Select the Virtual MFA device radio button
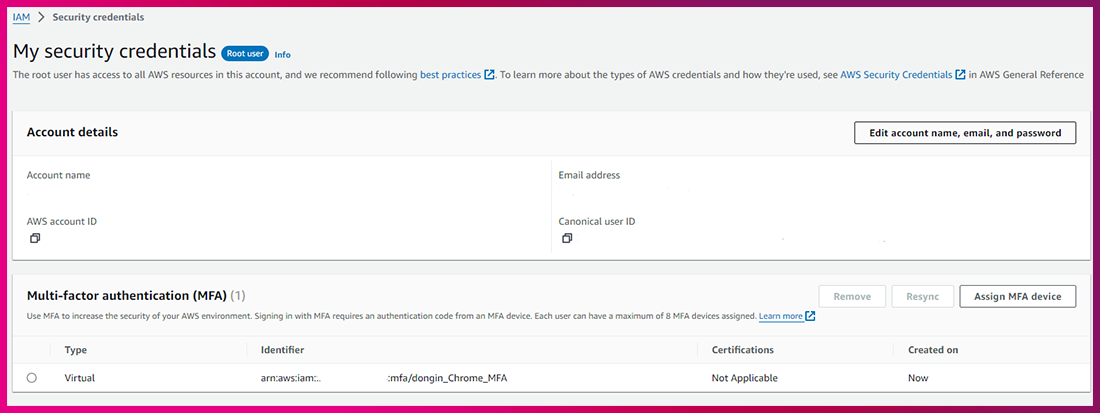1100x413 pixels. click(32, 378)
